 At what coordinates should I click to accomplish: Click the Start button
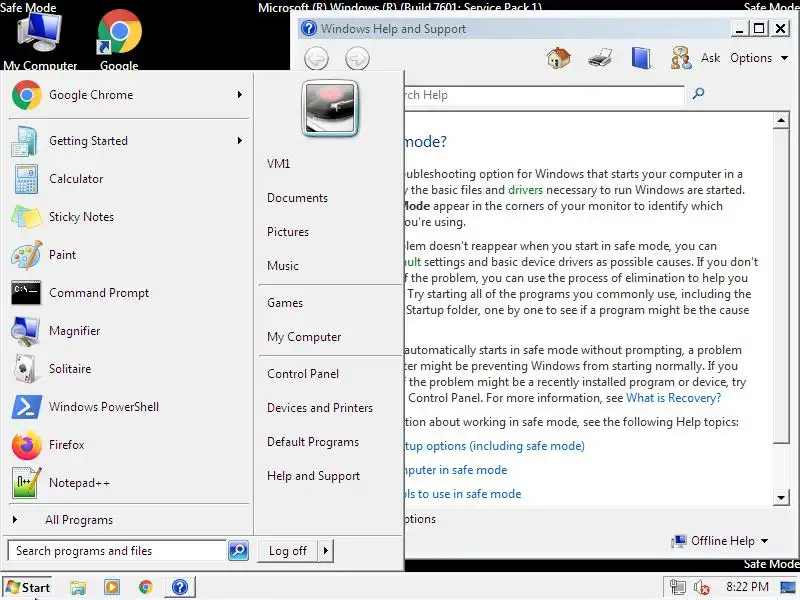(x=28, y=587)
